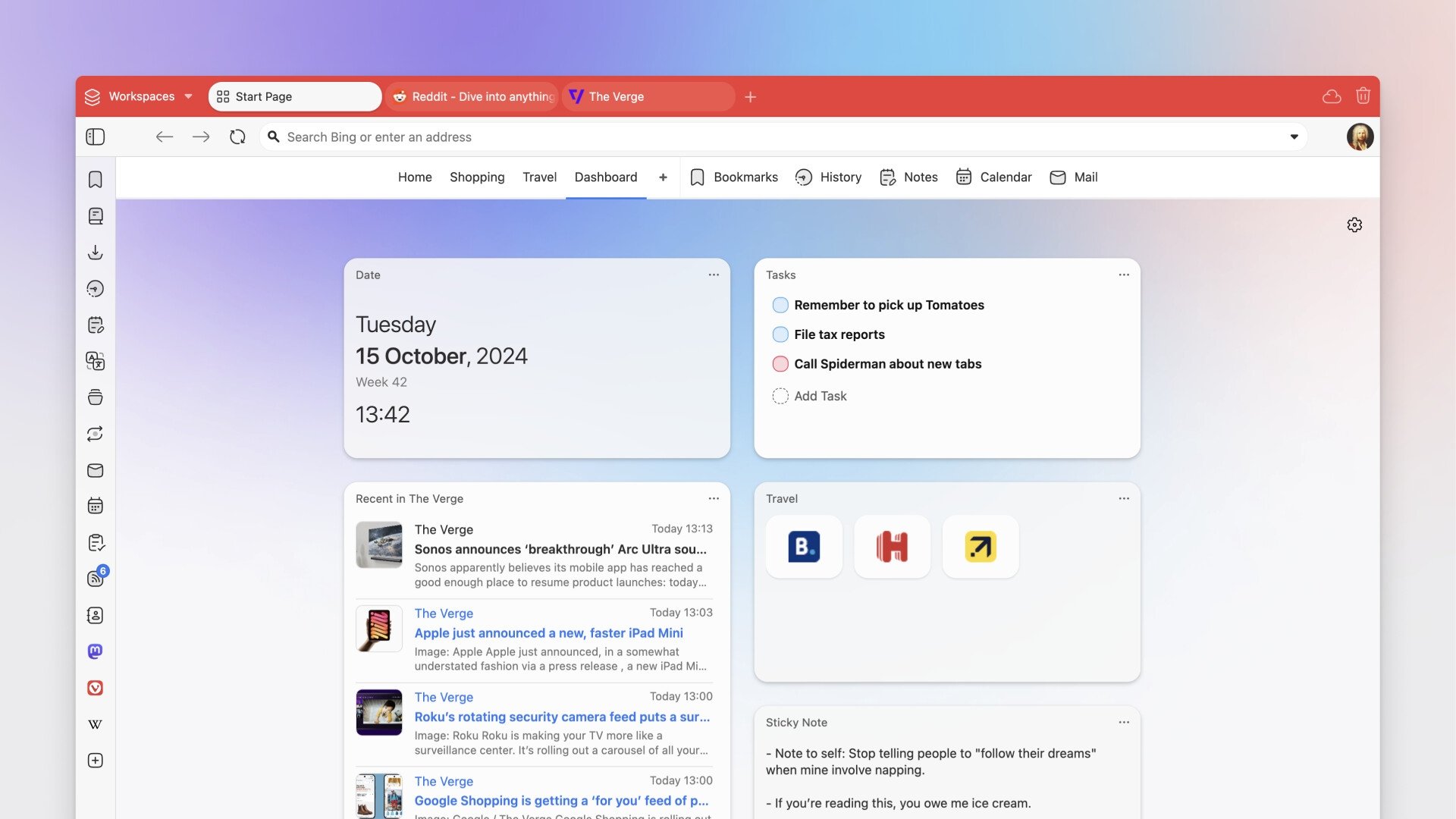The width and height of the screenshot is (1456, 819).
Task: Expand Workspaces dropdown menu
Action: (188, 96)
